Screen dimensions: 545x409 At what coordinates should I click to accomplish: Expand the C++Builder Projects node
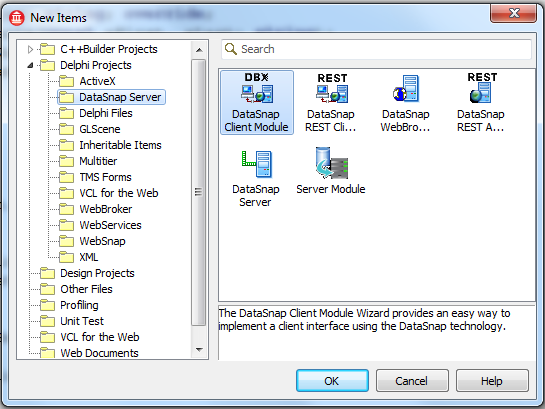[30, 49]
